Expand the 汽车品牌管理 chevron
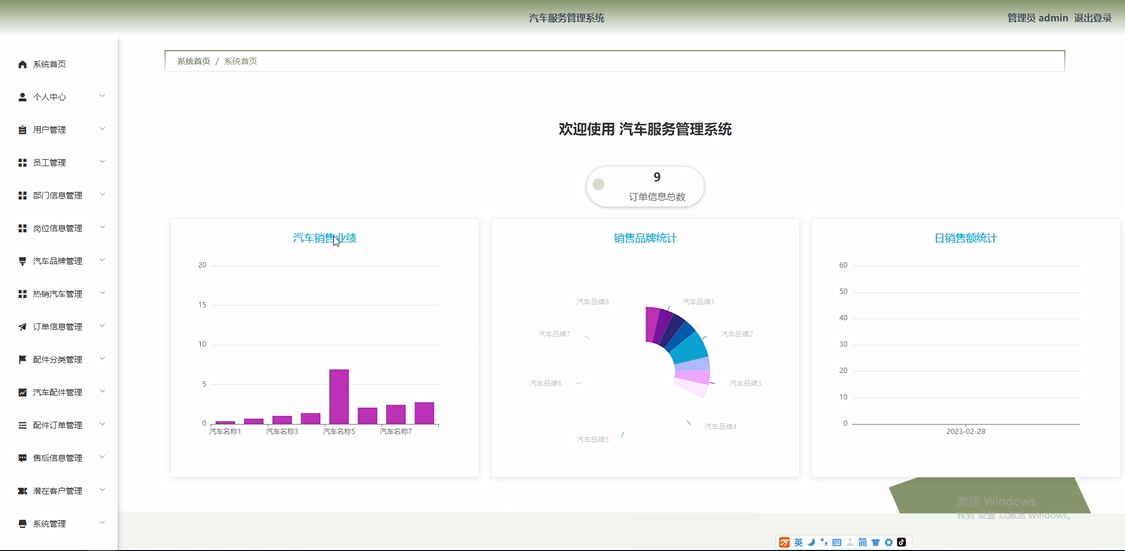 coord(103,260)
